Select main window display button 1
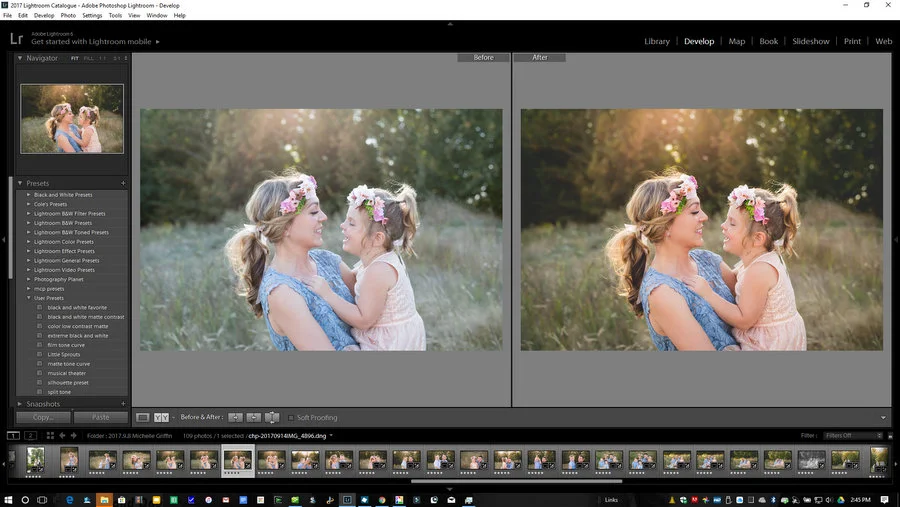The image size is (900, 507). pos(13,436)
